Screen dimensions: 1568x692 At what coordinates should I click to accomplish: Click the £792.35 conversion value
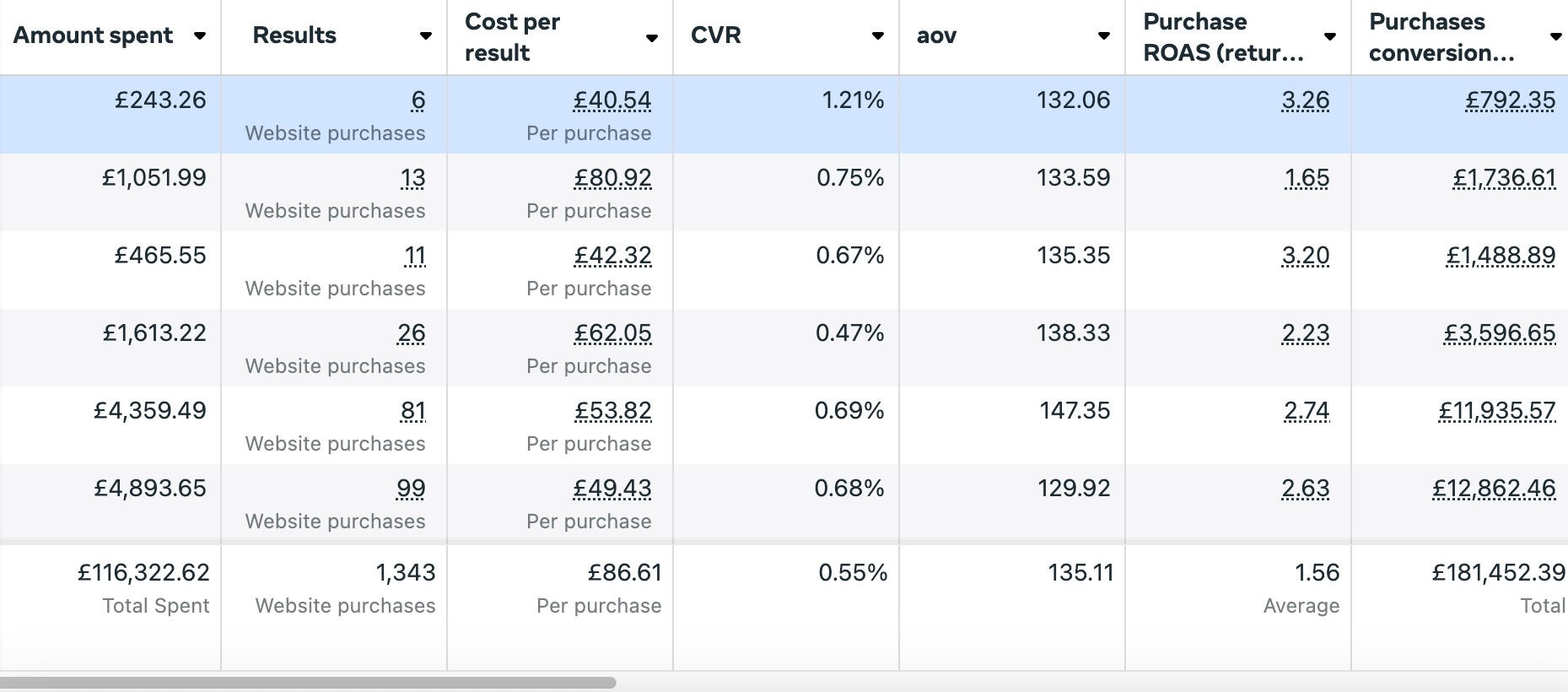[x=1510, y=100]
